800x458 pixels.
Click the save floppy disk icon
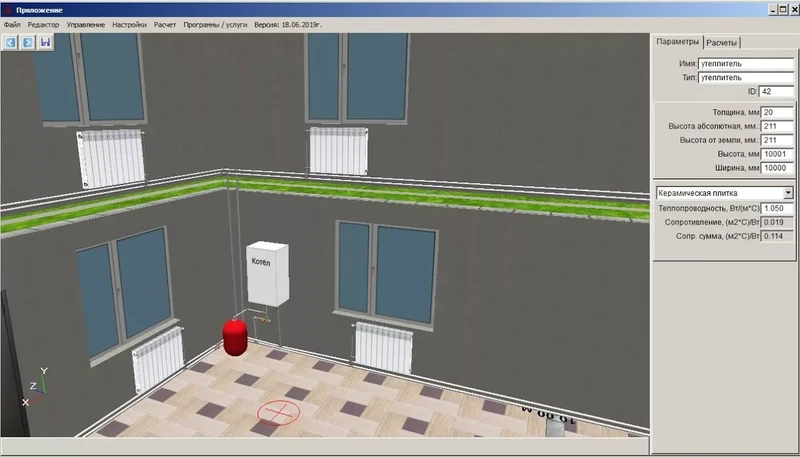tap(45, 43)
